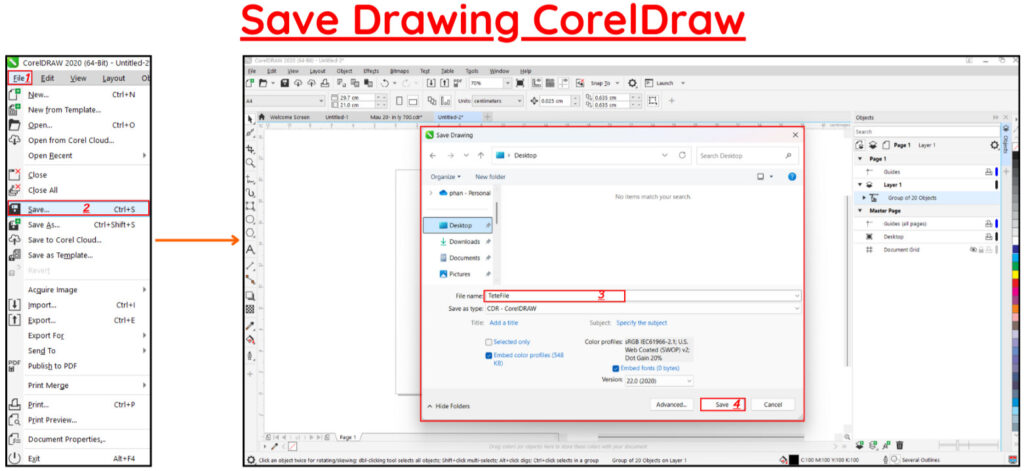1024x471 pixels.
Task: Click the Cancel button in the dialog
Action: pyautogui.click(x=772, y=404)
